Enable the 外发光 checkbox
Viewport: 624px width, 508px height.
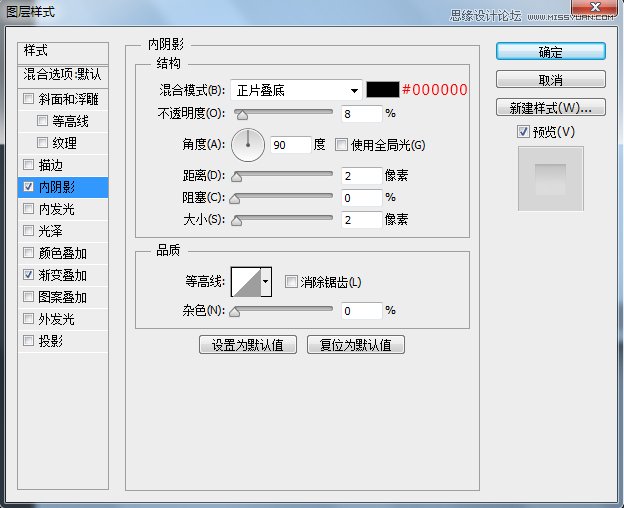28,319
